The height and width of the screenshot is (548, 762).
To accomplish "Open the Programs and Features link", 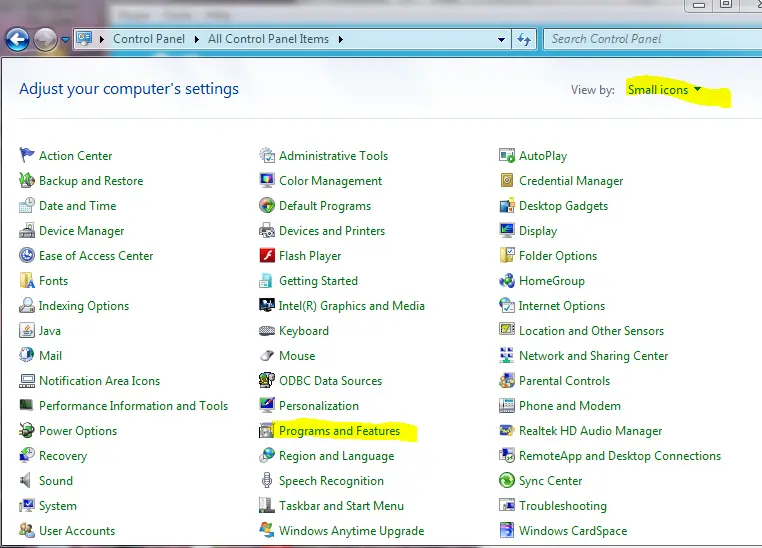I will pos(339,430).
